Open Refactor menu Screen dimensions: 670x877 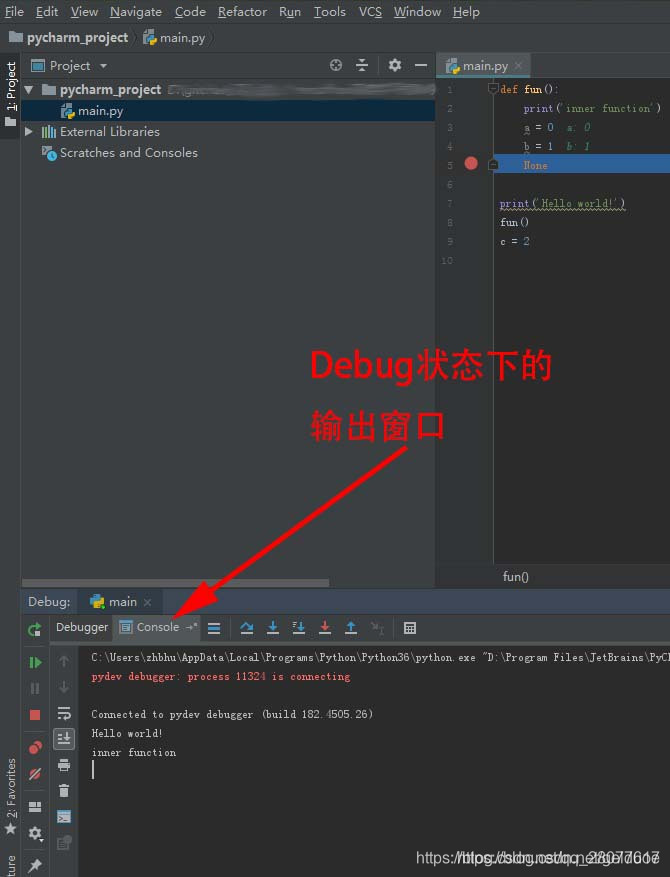coord(242,12)
